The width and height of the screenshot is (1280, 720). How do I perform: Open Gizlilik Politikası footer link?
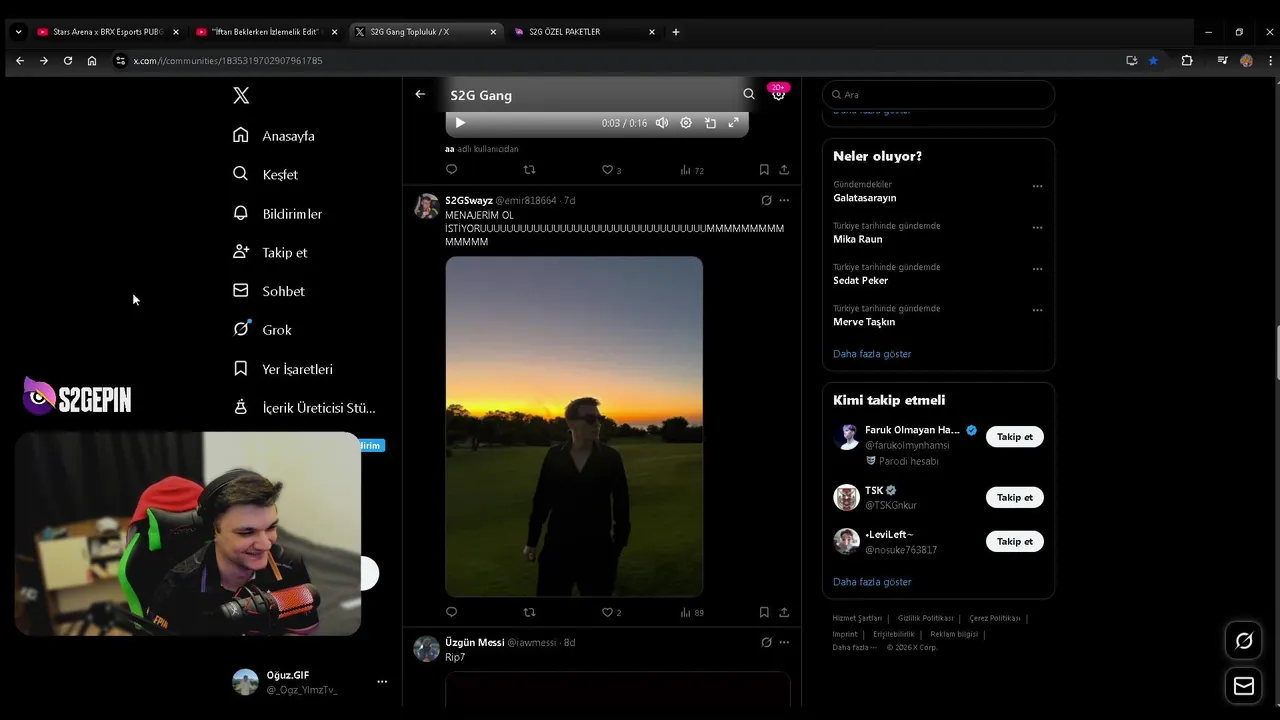(x=925, y=618)
